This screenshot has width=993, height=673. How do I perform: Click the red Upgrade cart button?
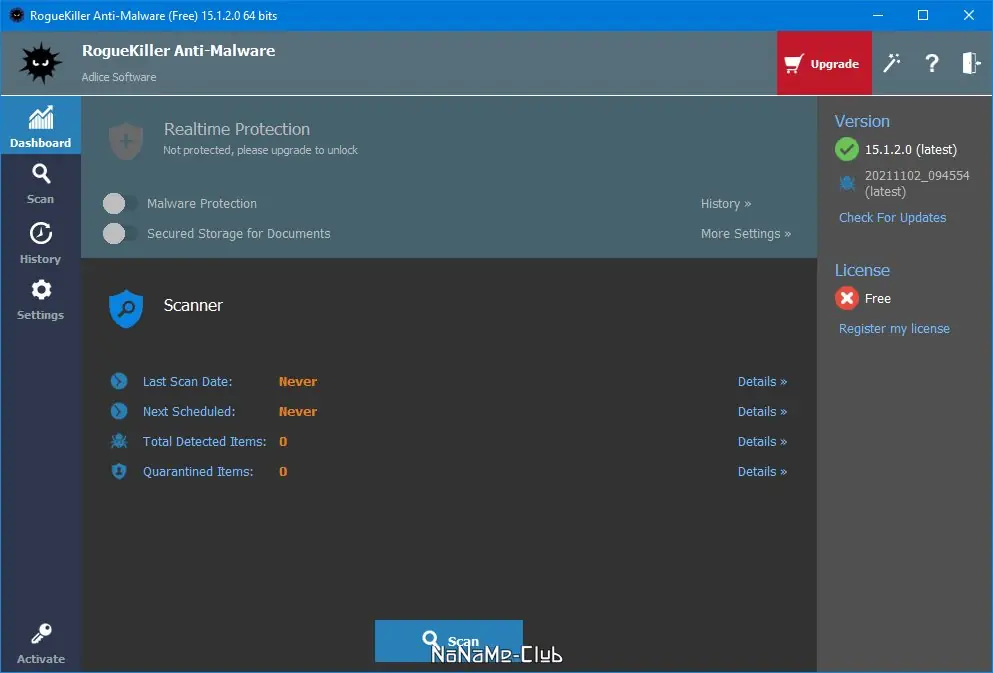824,63
